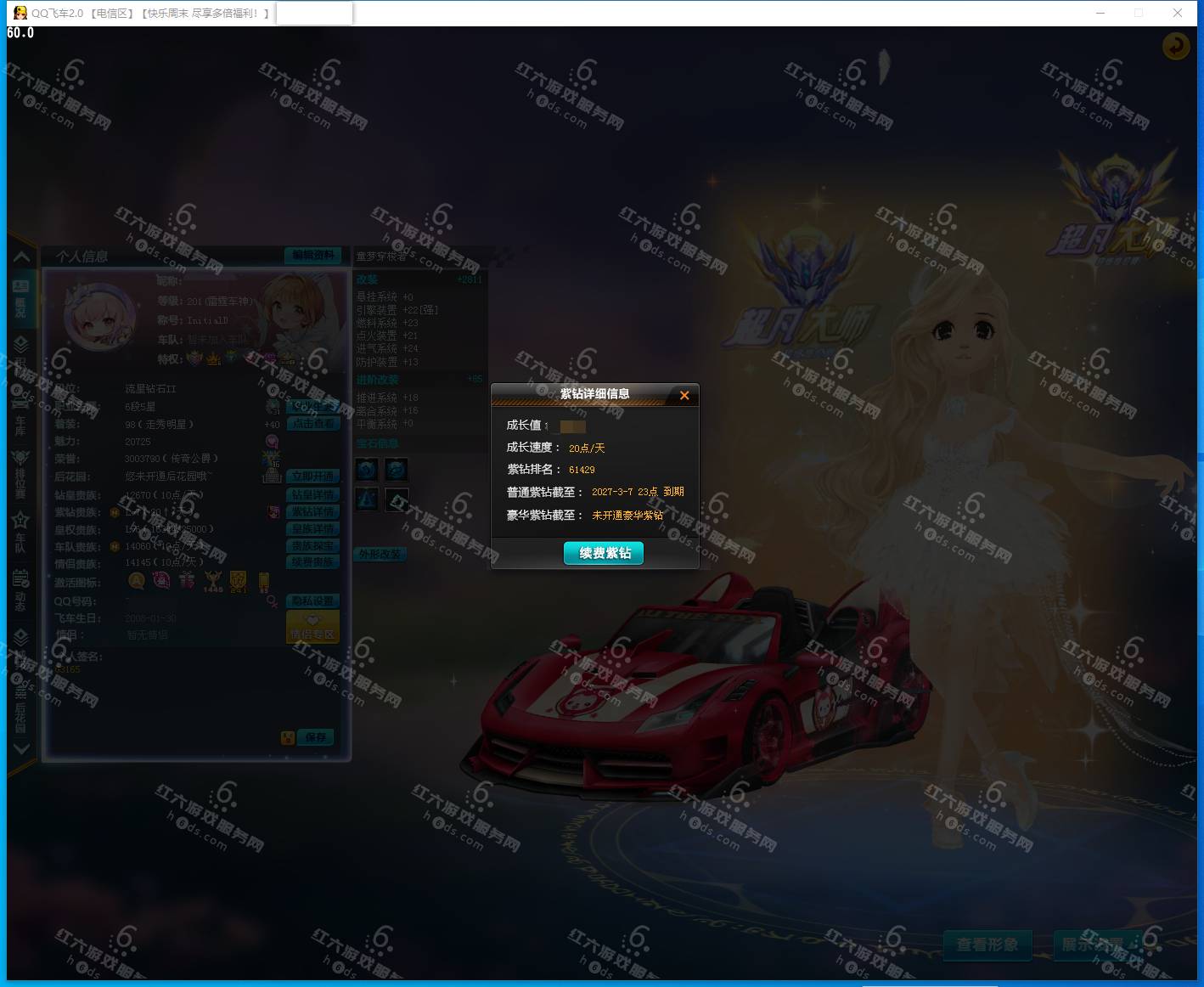Open the 情侣专区 couple zone button

point(313,628)
